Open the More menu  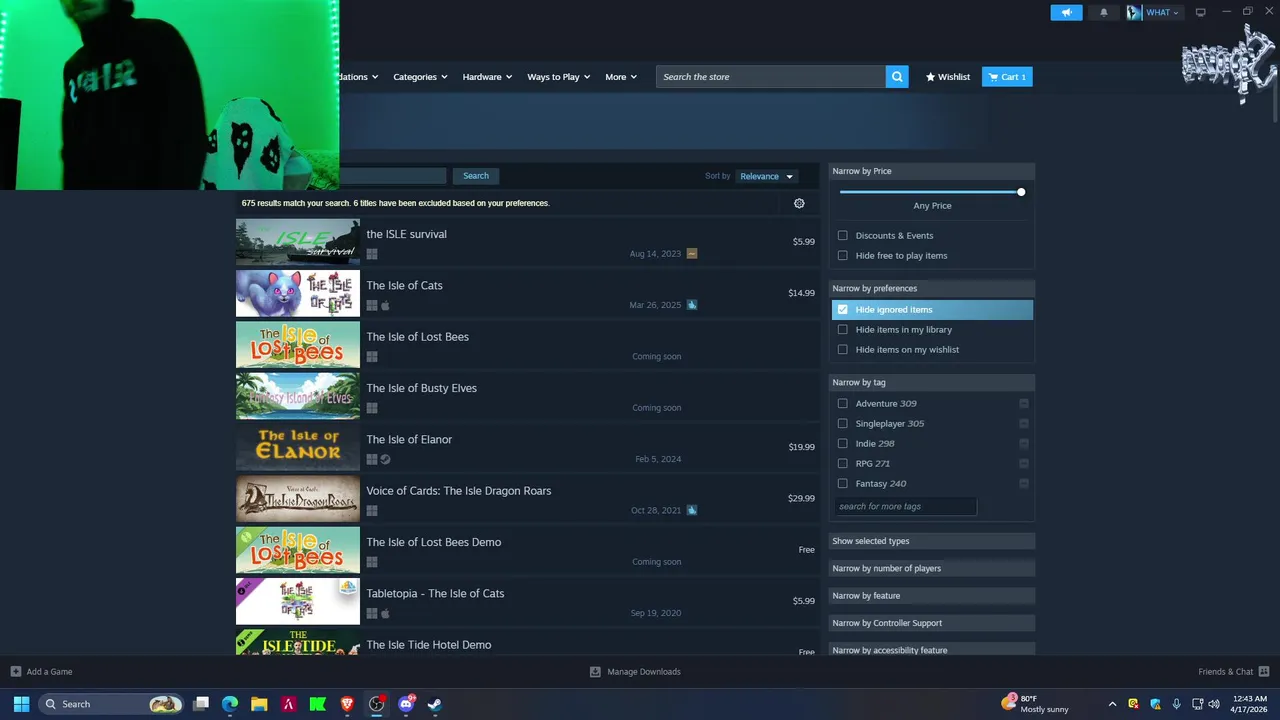(620, 77)
